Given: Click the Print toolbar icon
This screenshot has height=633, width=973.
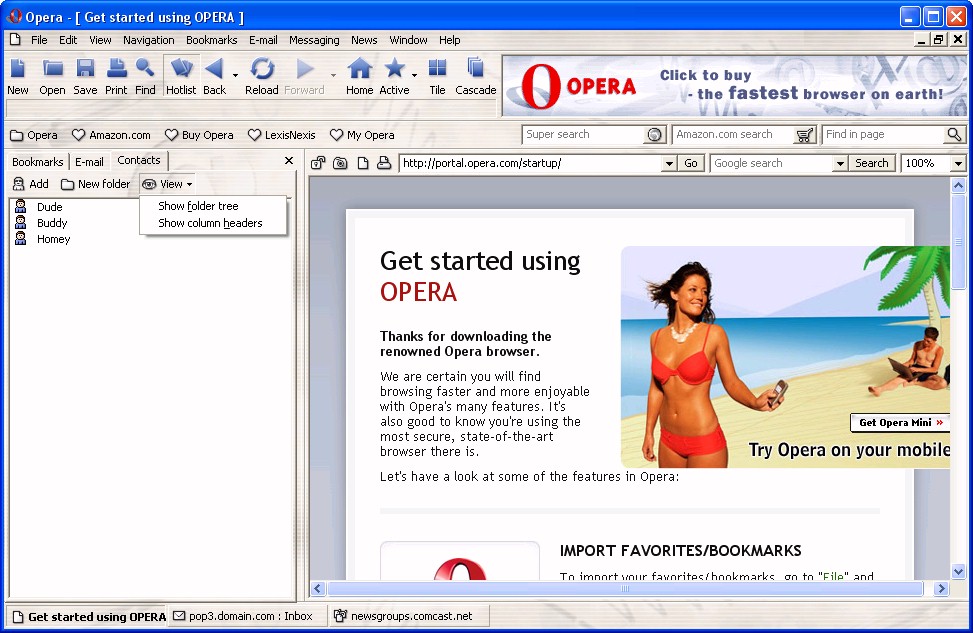Looking at the screenshot, I should coord(116,76).
